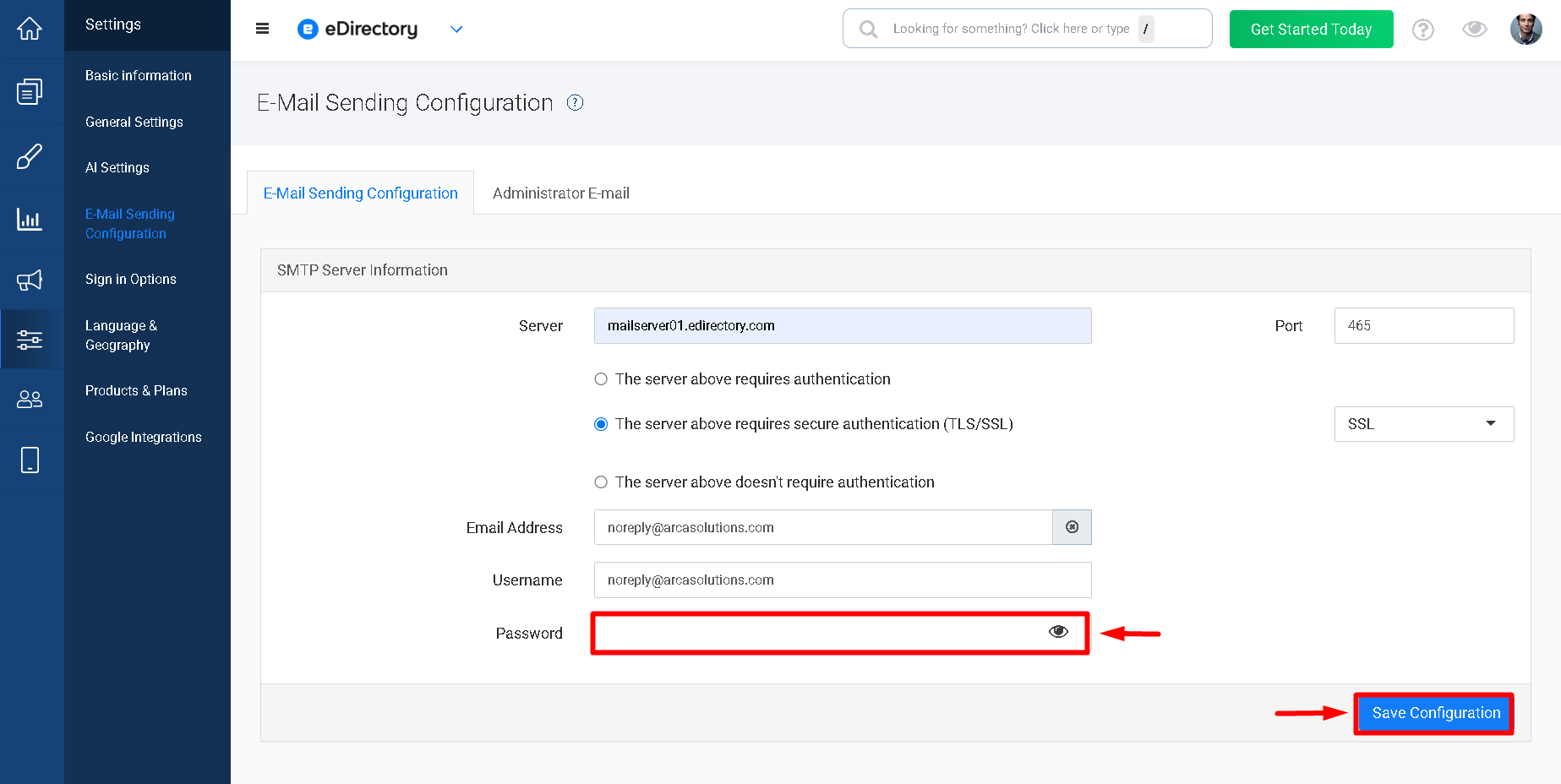Open the user profile avatar
The width and height of the screenshot is (1561, 784).
click(x=1526, y=29)
